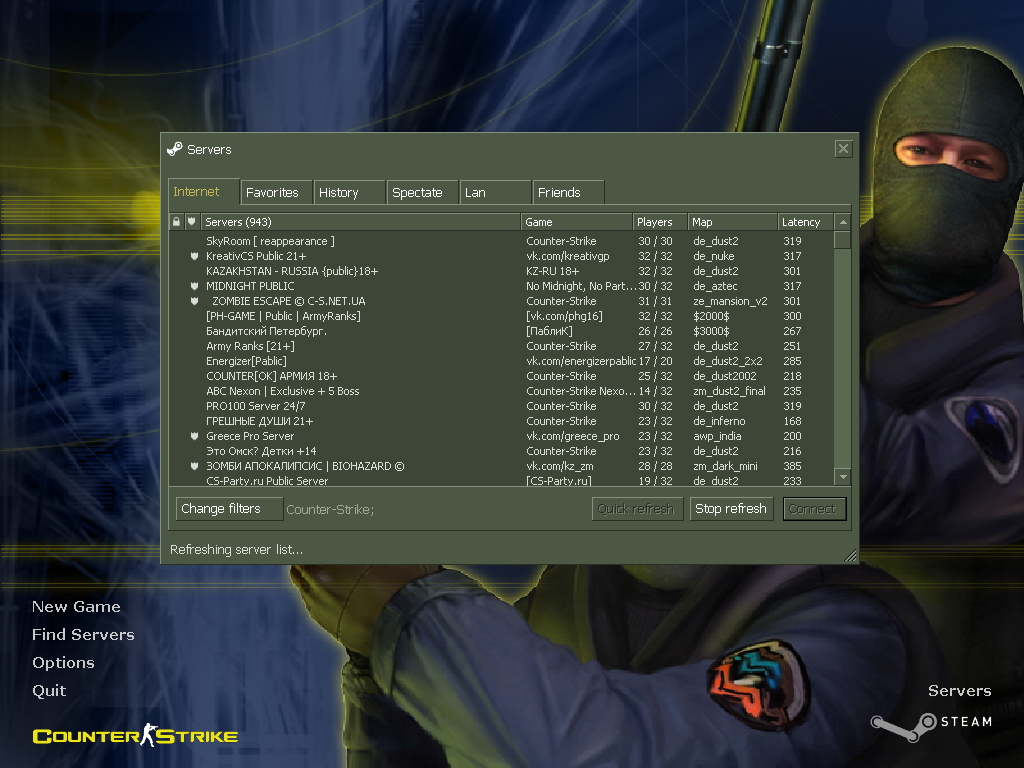The height and width of the screenshot is (768, 1024).
Task: Select Army Ranks [21+] server
Action: 502,346
